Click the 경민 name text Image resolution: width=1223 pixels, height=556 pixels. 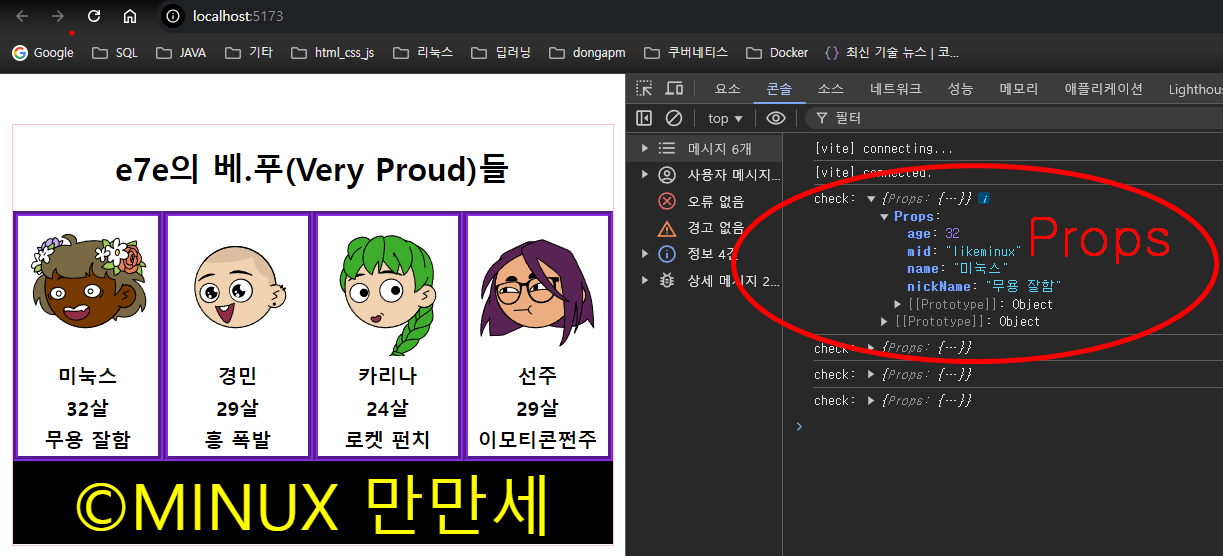(238, 376)
